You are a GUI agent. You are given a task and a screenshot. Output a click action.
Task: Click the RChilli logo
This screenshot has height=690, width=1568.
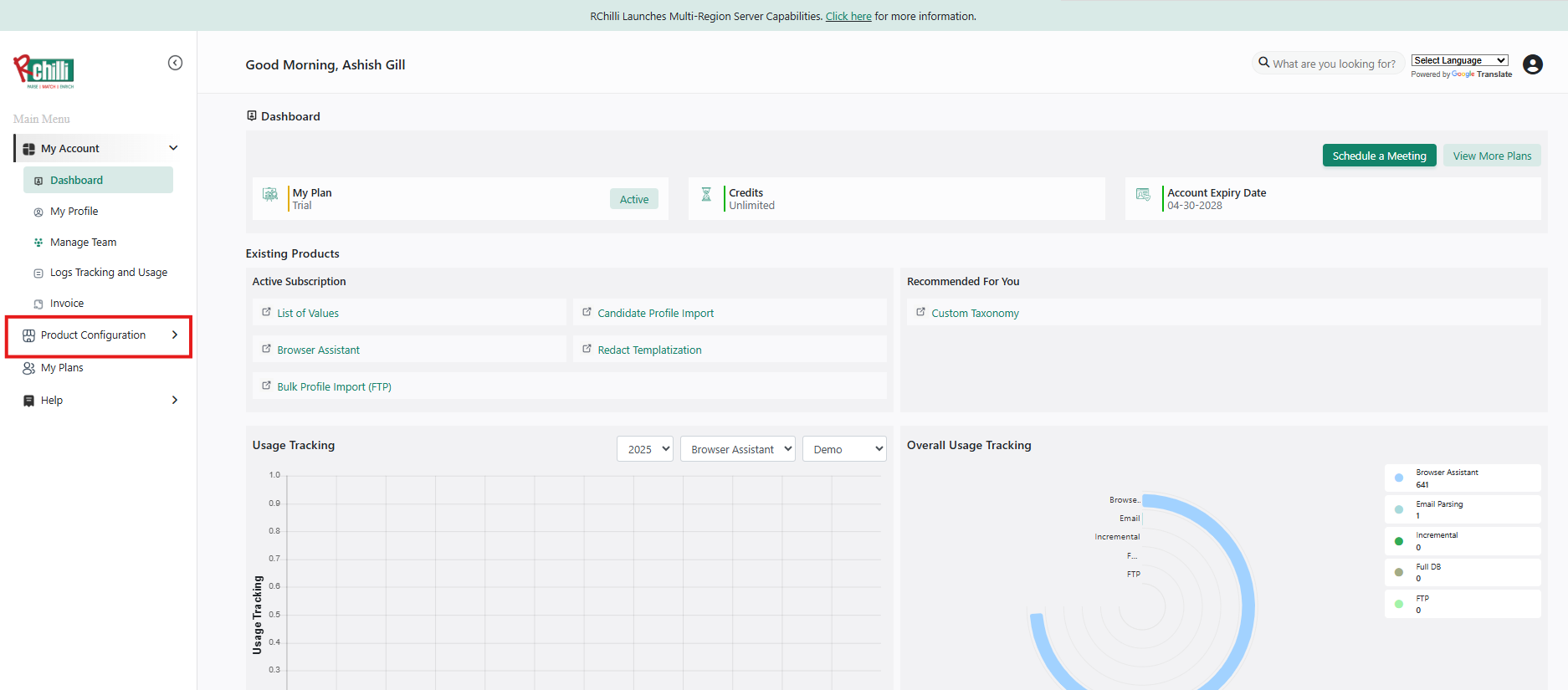(x=44, y=72)
